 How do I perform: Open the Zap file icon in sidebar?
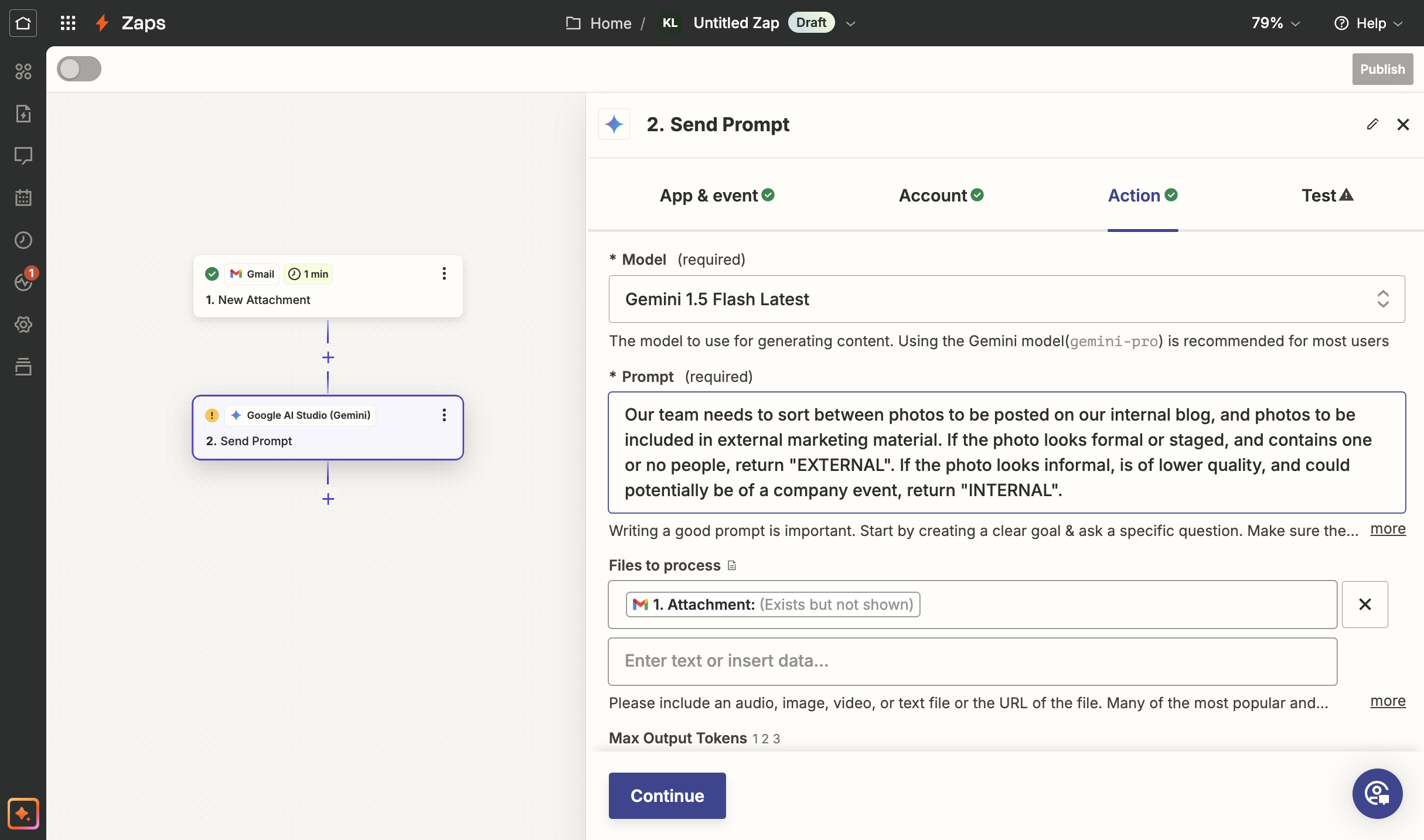23,114
